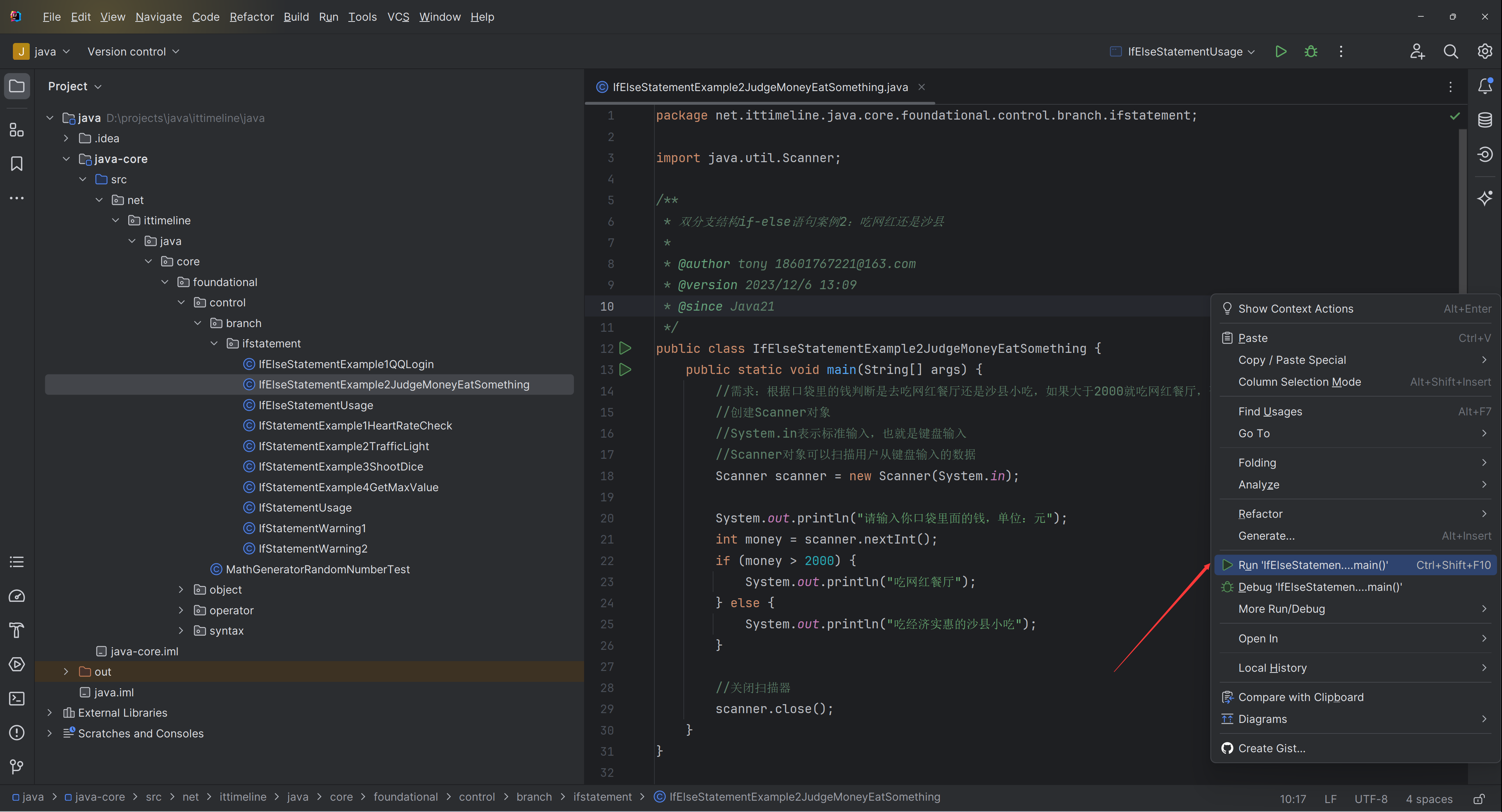Open the Database tool window
This screenshot has width=1502, height=812.
click(1484, 120)
